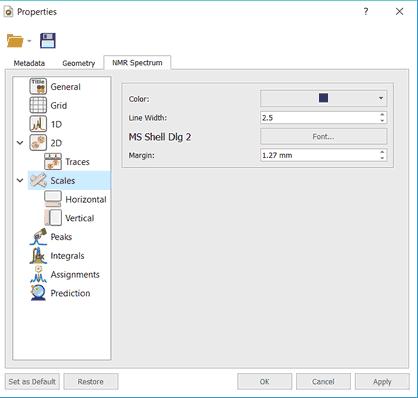Click the Properties window title icon

[8, 12]
